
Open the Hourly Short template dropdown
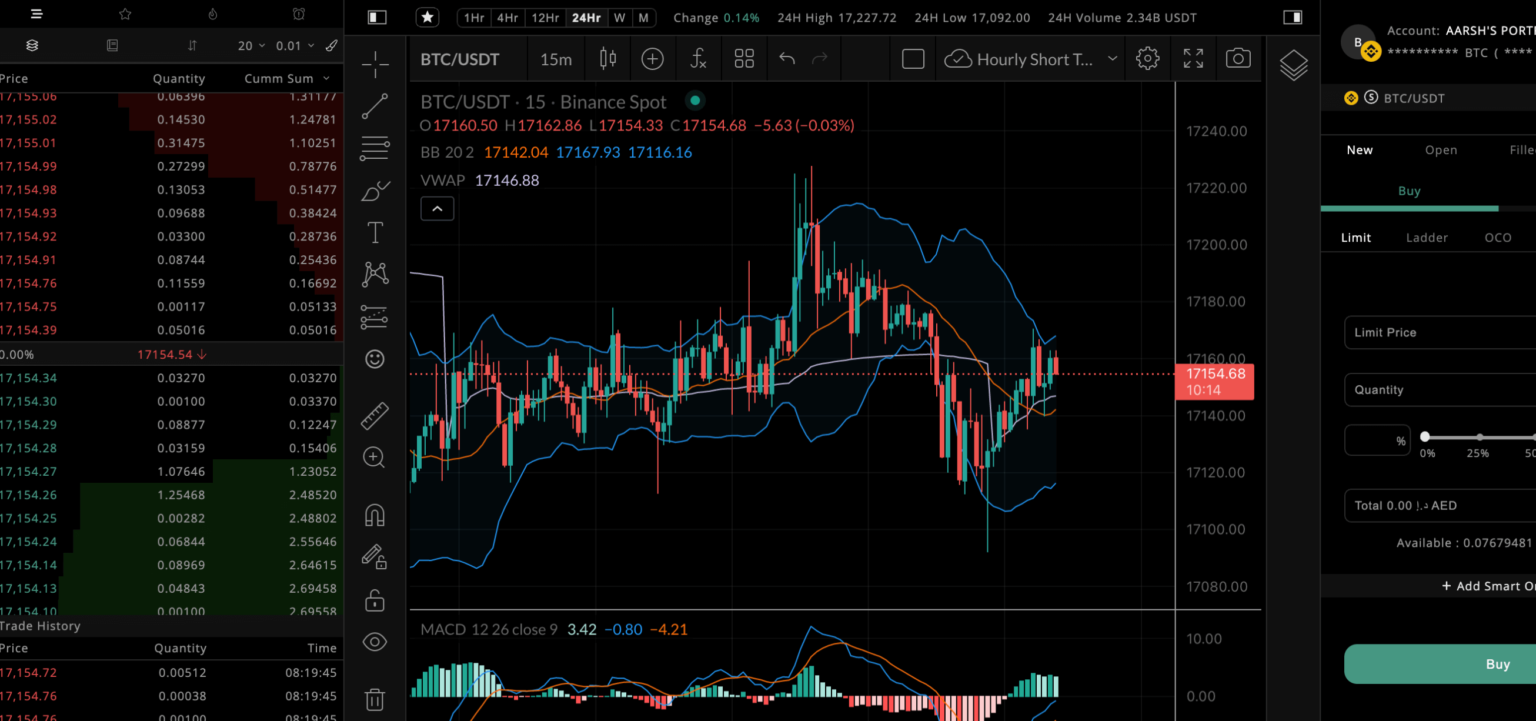pos(1030,58)
